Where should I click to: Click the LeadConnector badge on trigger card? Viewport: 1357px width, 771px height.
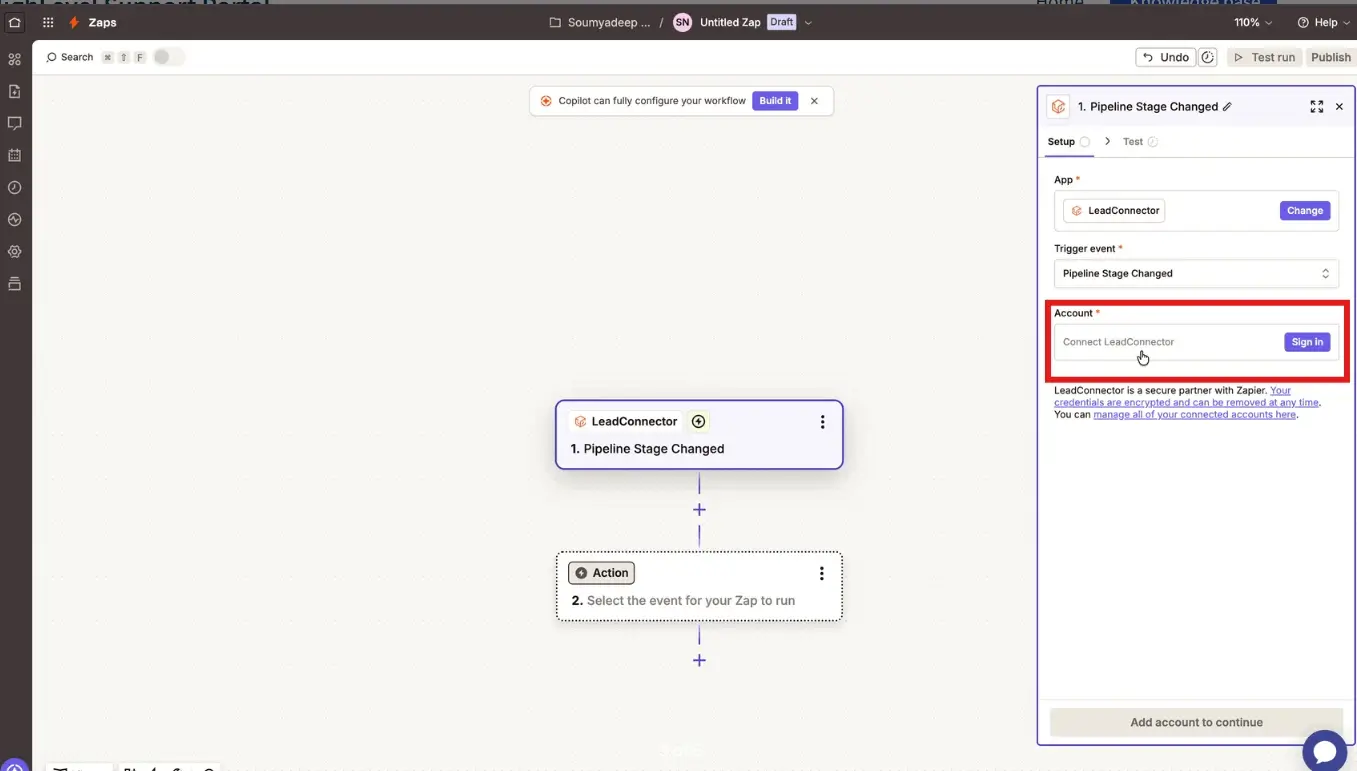625,422
